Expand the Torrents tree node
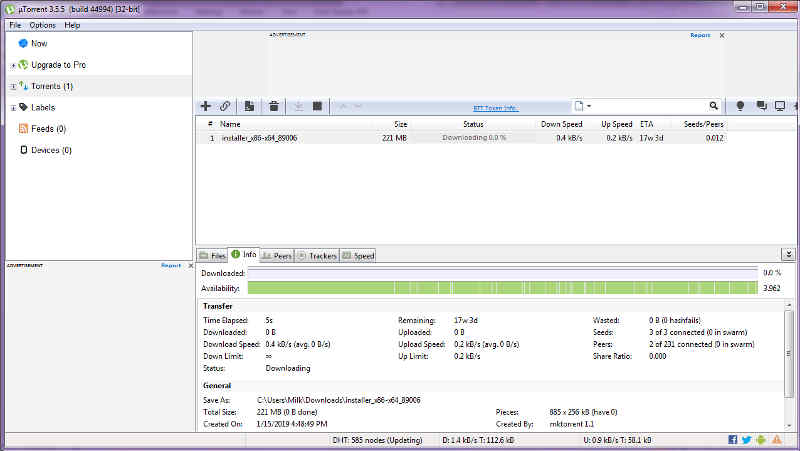 pos(13,87)
